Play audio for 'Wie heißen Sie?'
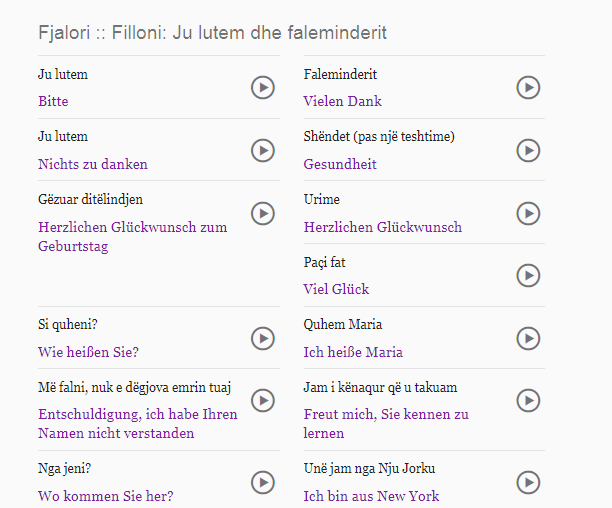This screenshot has height=508, width=612. (263, 338)
